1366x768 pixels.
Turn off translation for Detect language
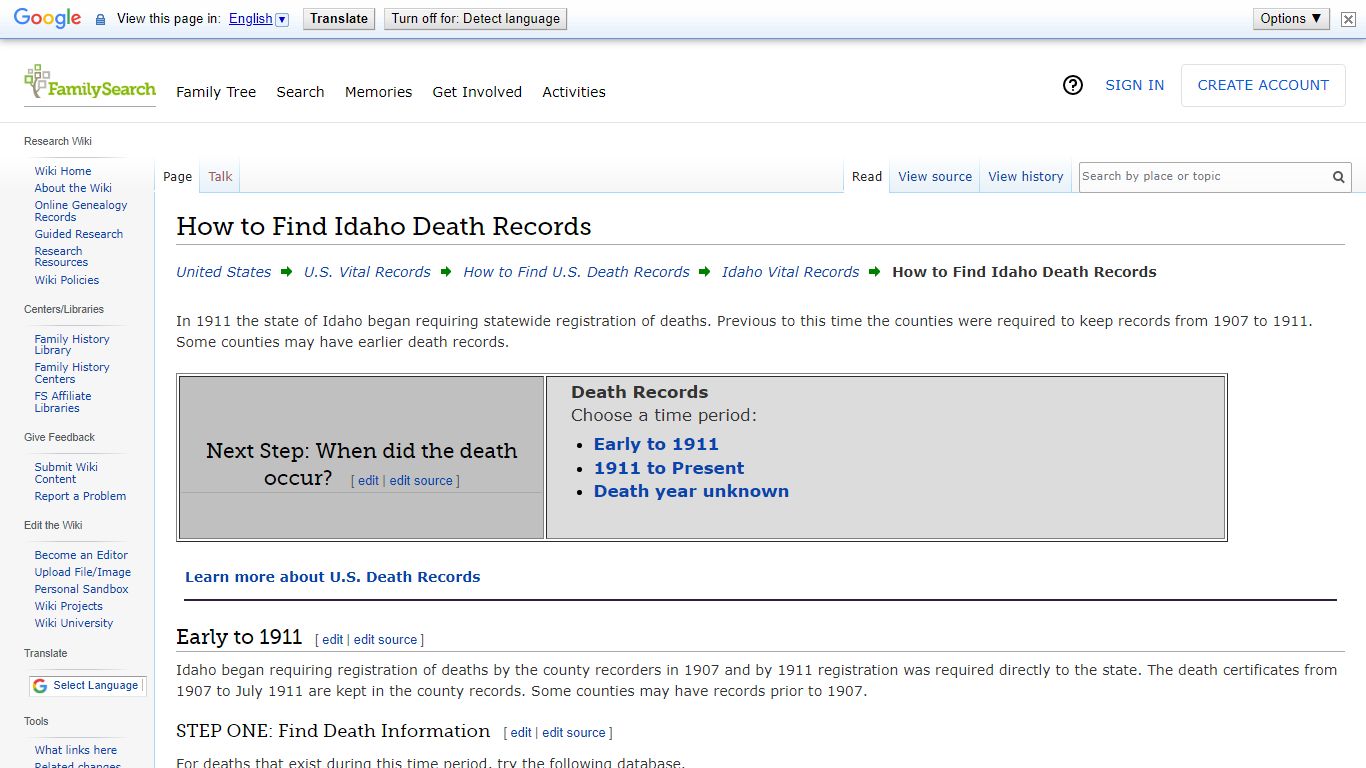(476, 18)
